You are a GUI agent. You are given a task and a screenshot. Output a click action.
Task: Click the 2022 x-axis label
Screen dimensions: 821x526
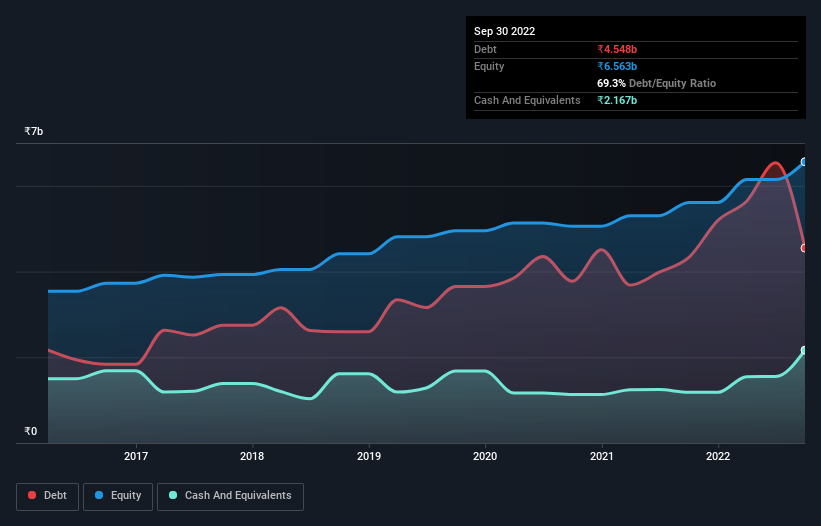tap(718, 456)
